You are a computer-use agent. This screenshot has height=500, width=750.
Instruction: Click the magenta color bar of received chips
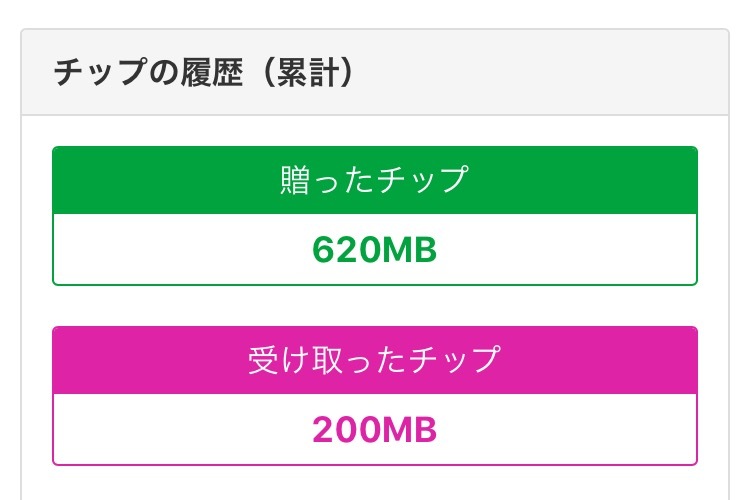tap(600, 360)
